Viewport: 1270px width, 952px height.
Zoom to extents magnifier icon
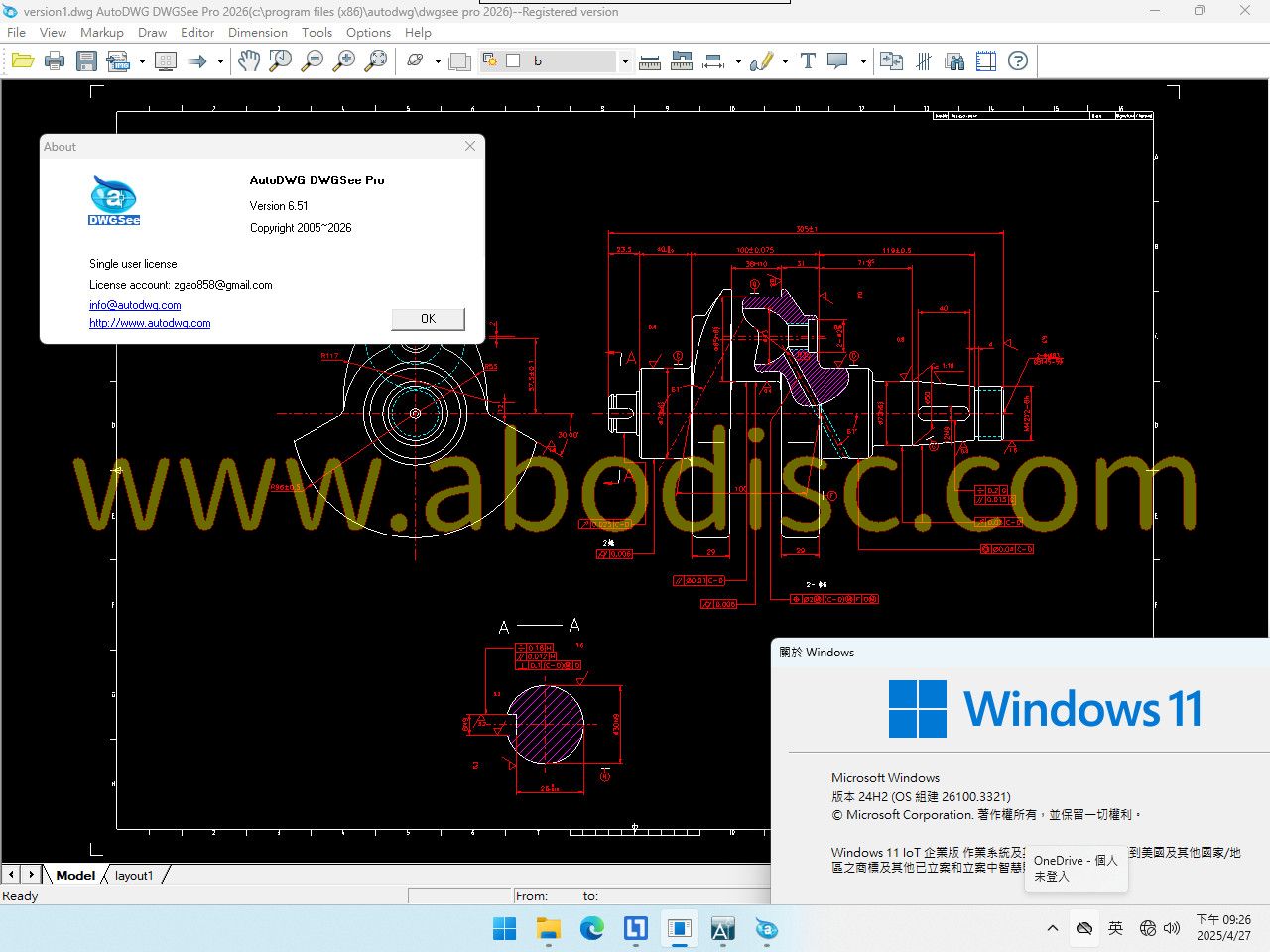pyautogui.click(x=376, y=61)
